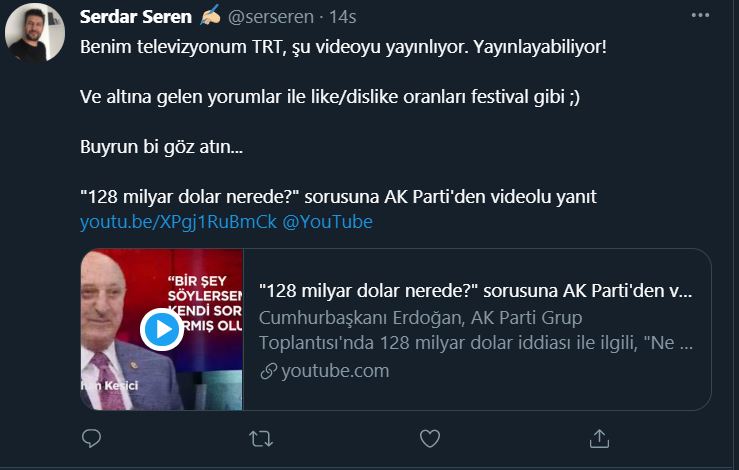The image size is (739, 470).
Task: Click the tweet line "Buyrun bi göz atın..."
Action: 160,146
